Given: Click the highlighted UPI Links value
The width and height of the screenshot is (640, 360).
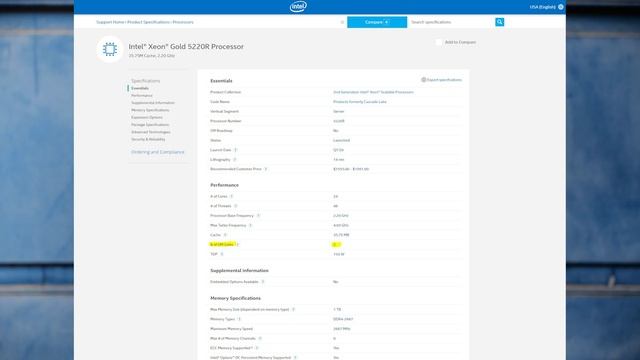Looking at the screenshot, I should [x=335, y=244].
